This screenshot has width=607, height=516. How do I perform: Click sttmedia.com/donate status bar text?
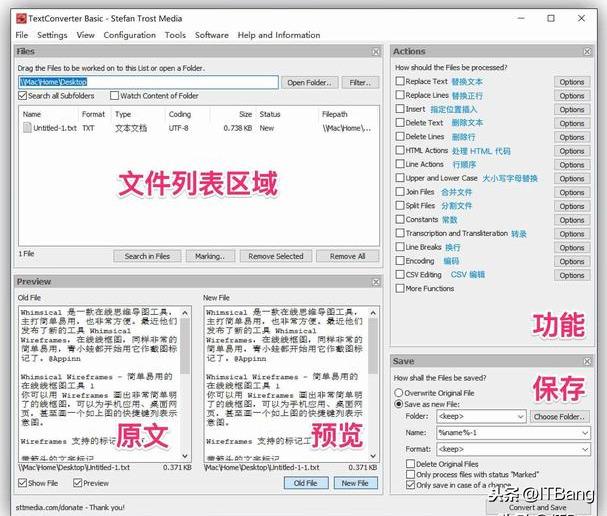coord(70,507)
